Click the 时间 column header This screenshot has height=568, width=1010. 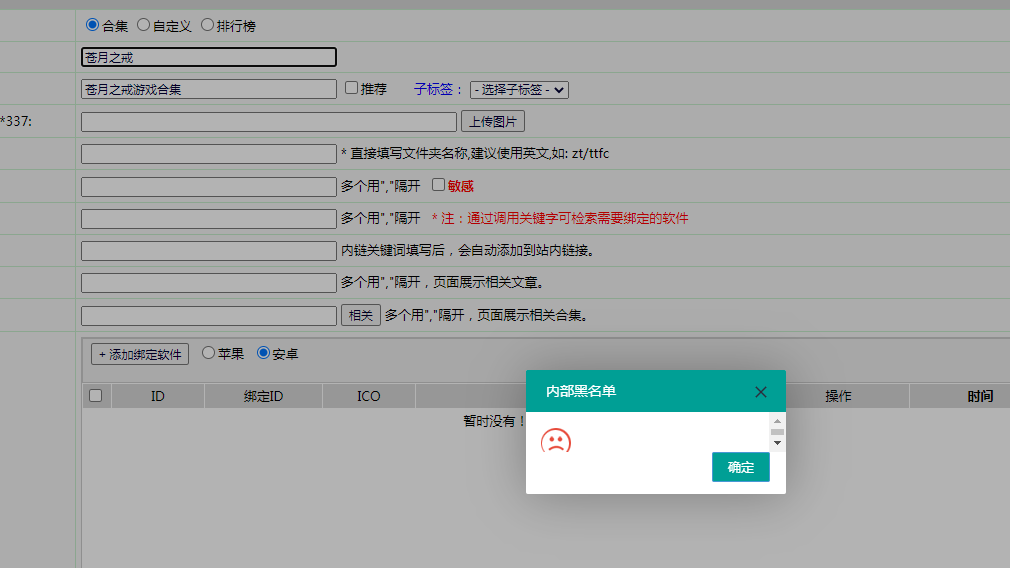[980, 397]
